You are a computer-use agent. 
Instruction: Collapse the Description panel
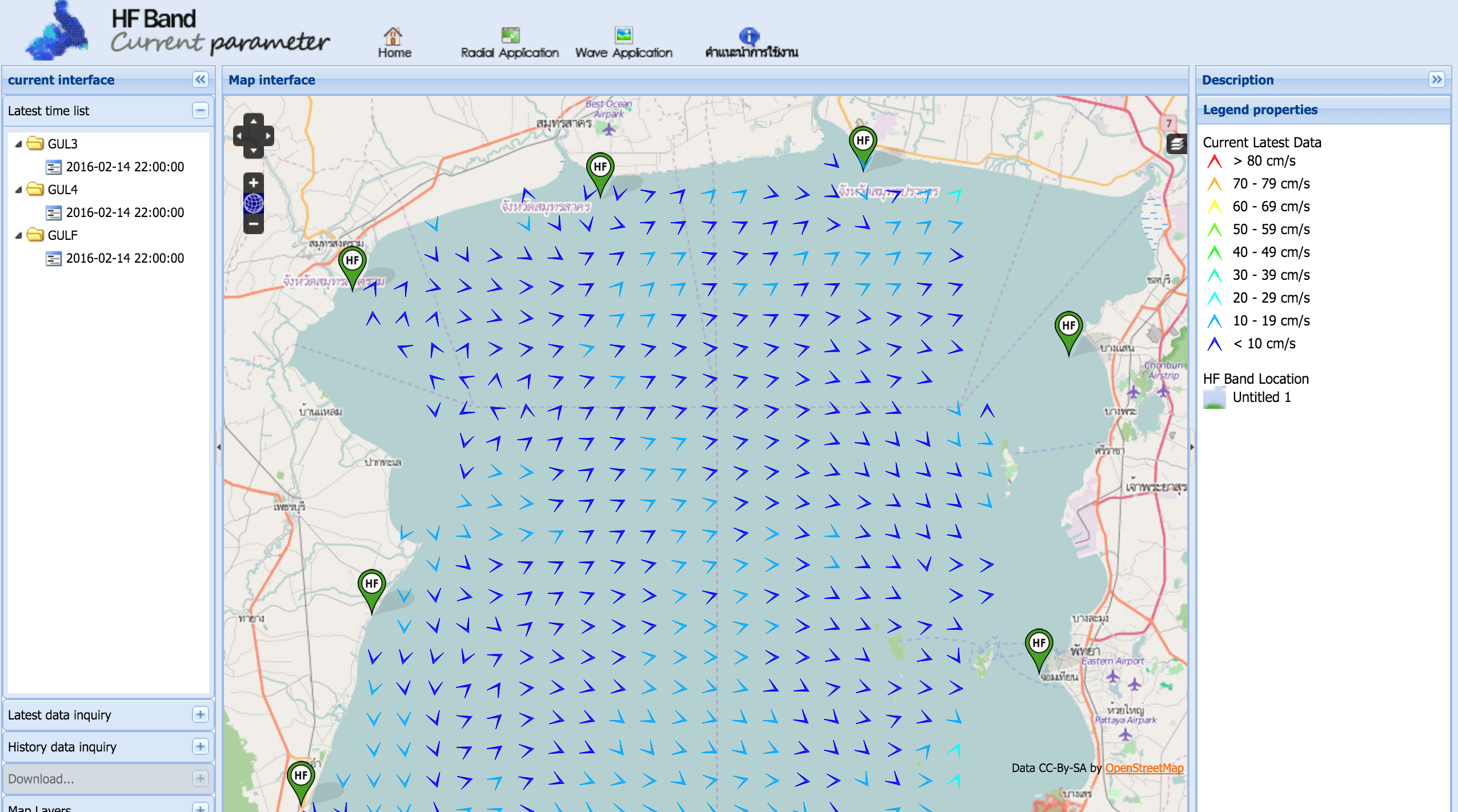coord(1437,79)
